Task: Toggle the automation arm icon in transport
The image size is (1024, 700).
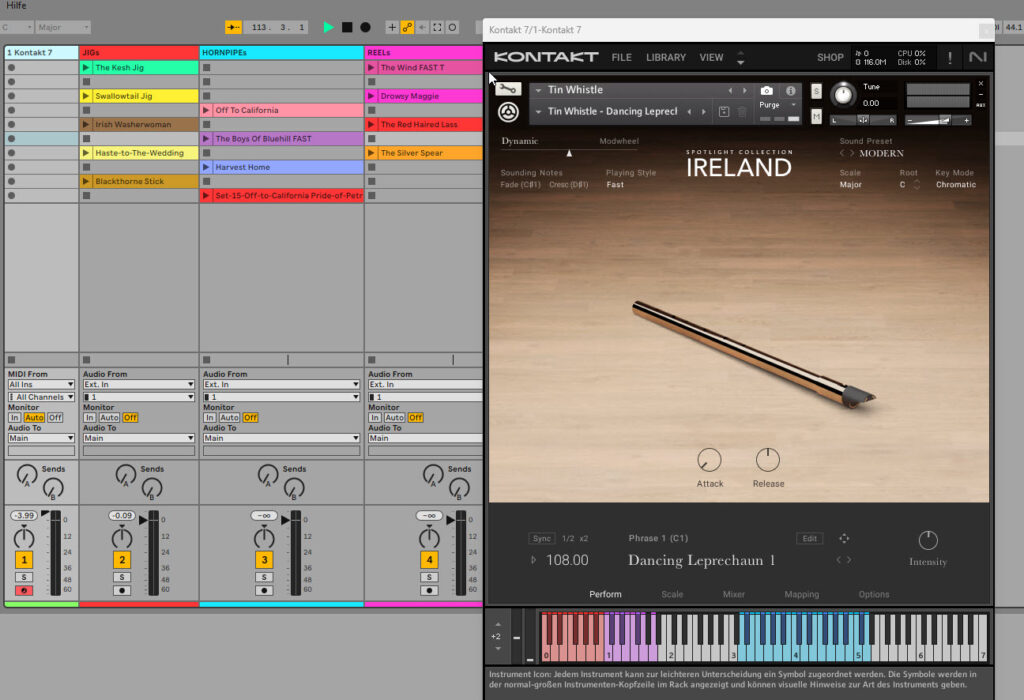Action: 407,27
